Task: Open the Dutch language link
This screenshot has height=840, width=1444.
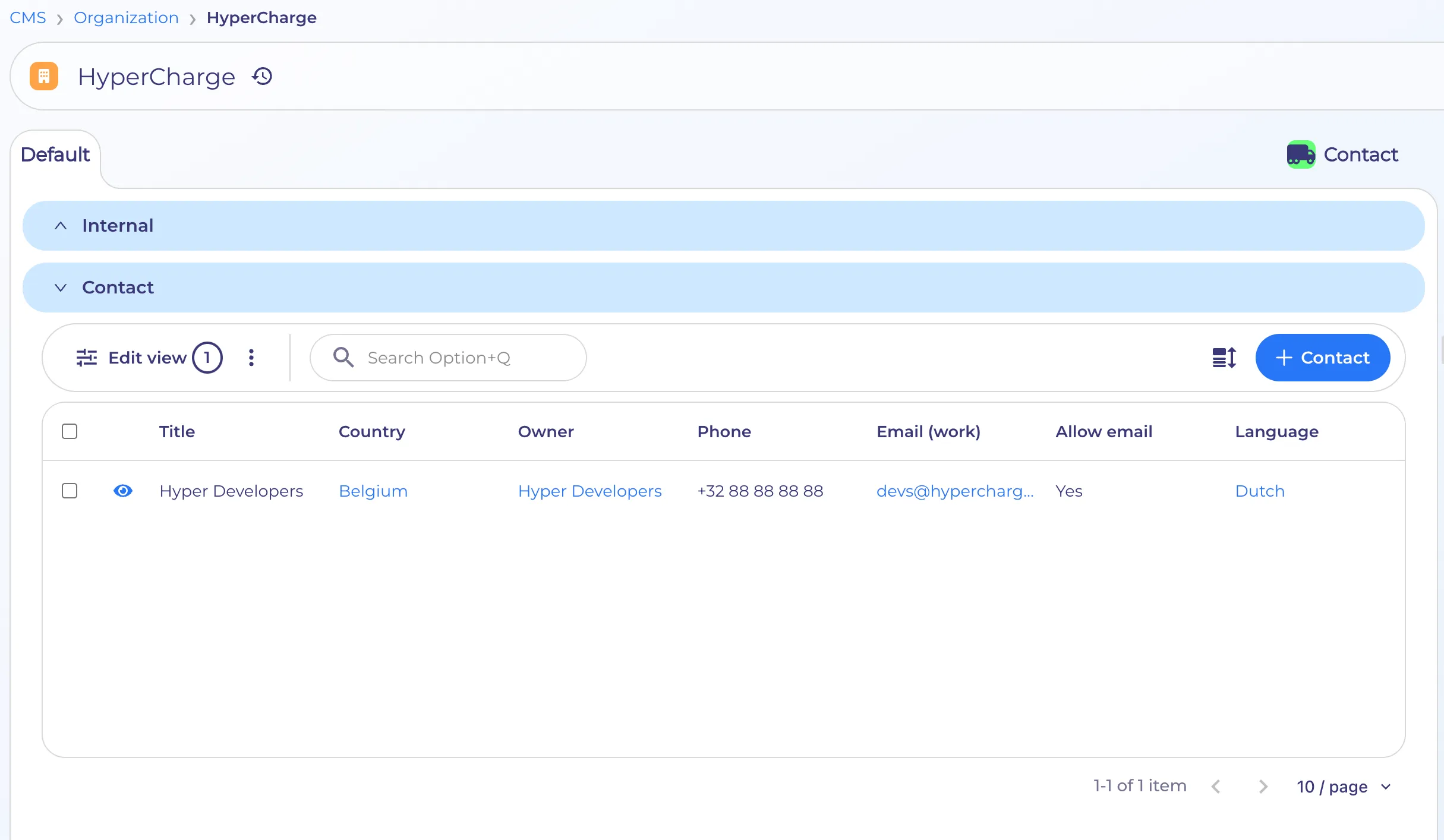Action: 1260,491
